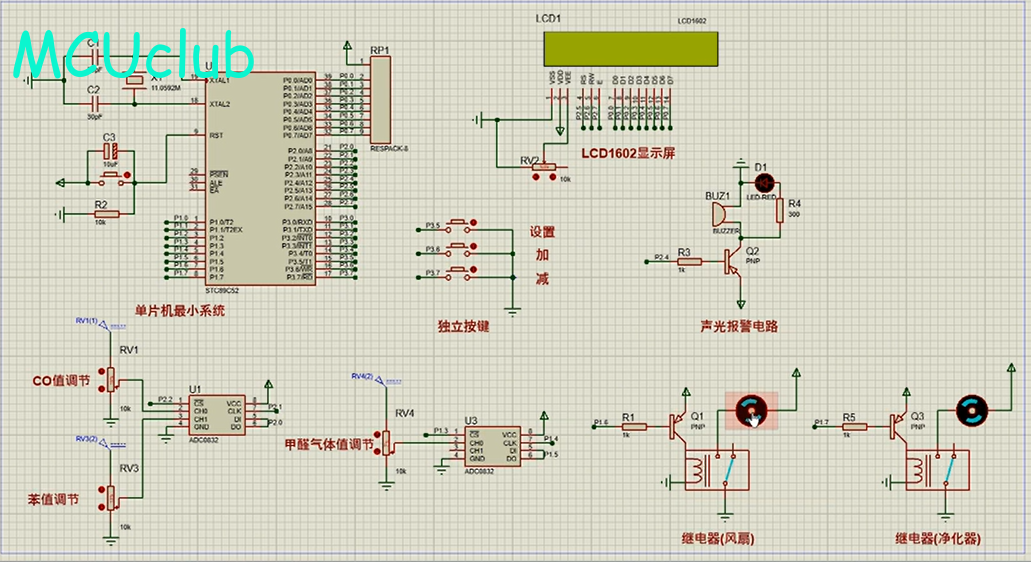Adjust the RV1 CO value potentiometer
The image size is (1031, 562).
click(x=111, y=380)
